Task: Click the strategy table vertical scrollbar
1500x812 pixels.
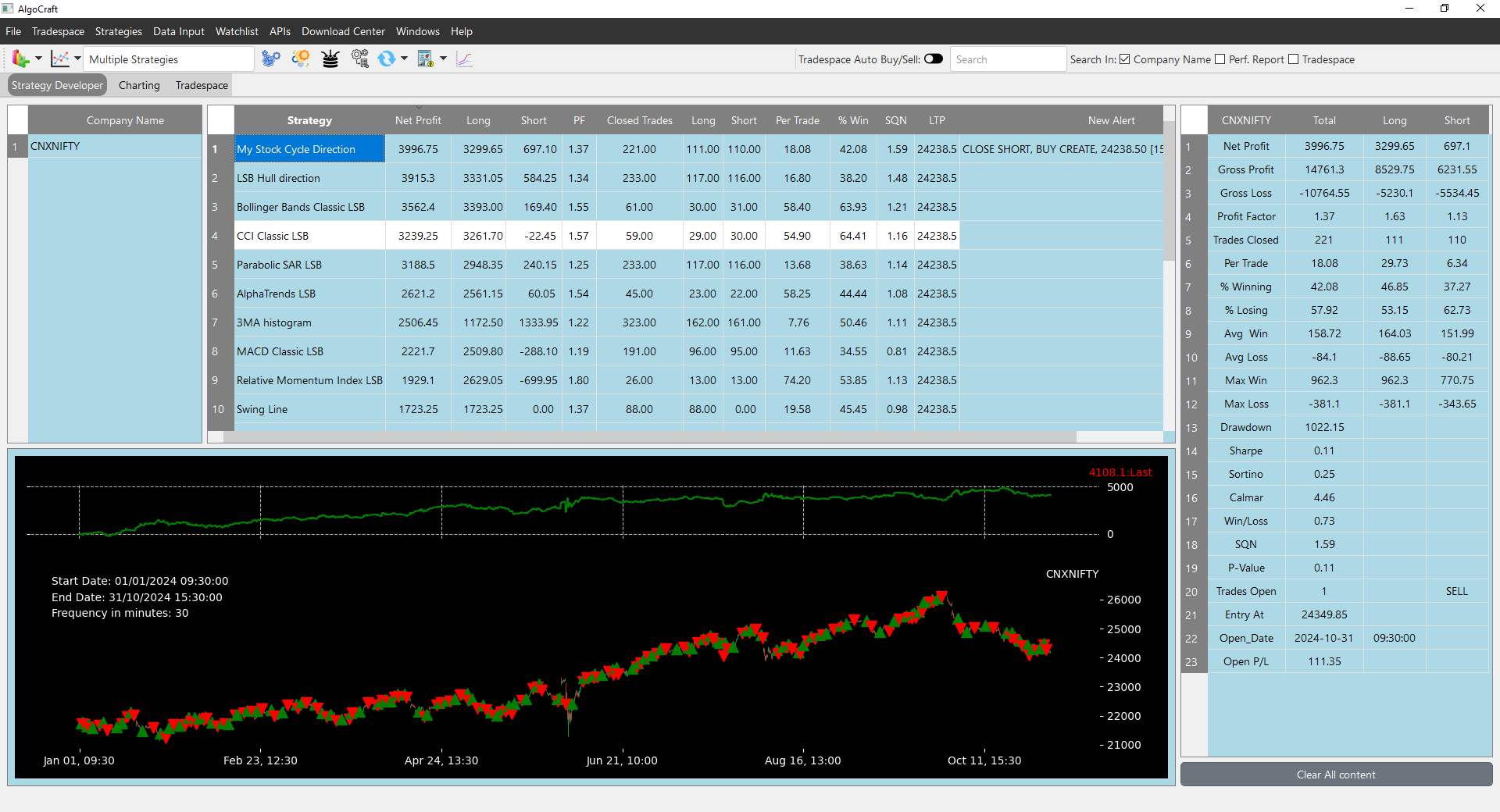Action: click(1169, 191)
